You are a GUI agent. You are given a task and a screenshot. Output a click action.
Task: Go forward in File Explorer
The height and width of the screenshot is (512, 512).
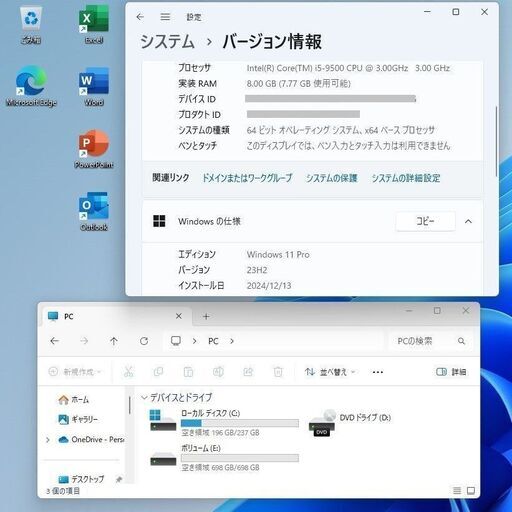(84, 341)
